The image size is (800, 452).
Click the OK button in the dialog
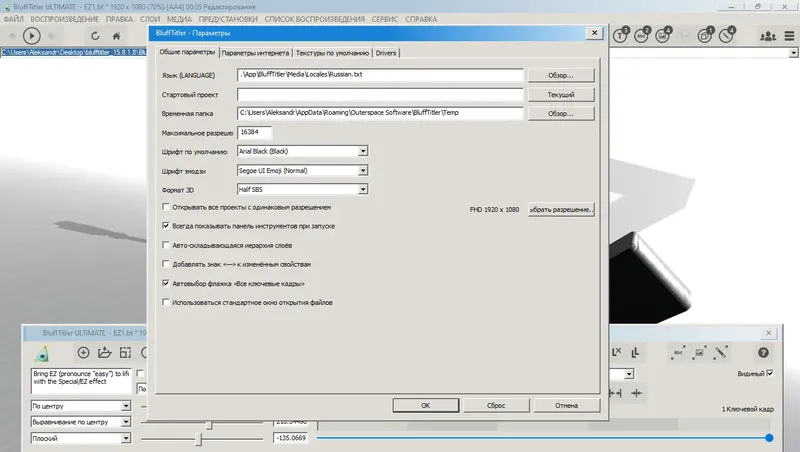point(426,406)
